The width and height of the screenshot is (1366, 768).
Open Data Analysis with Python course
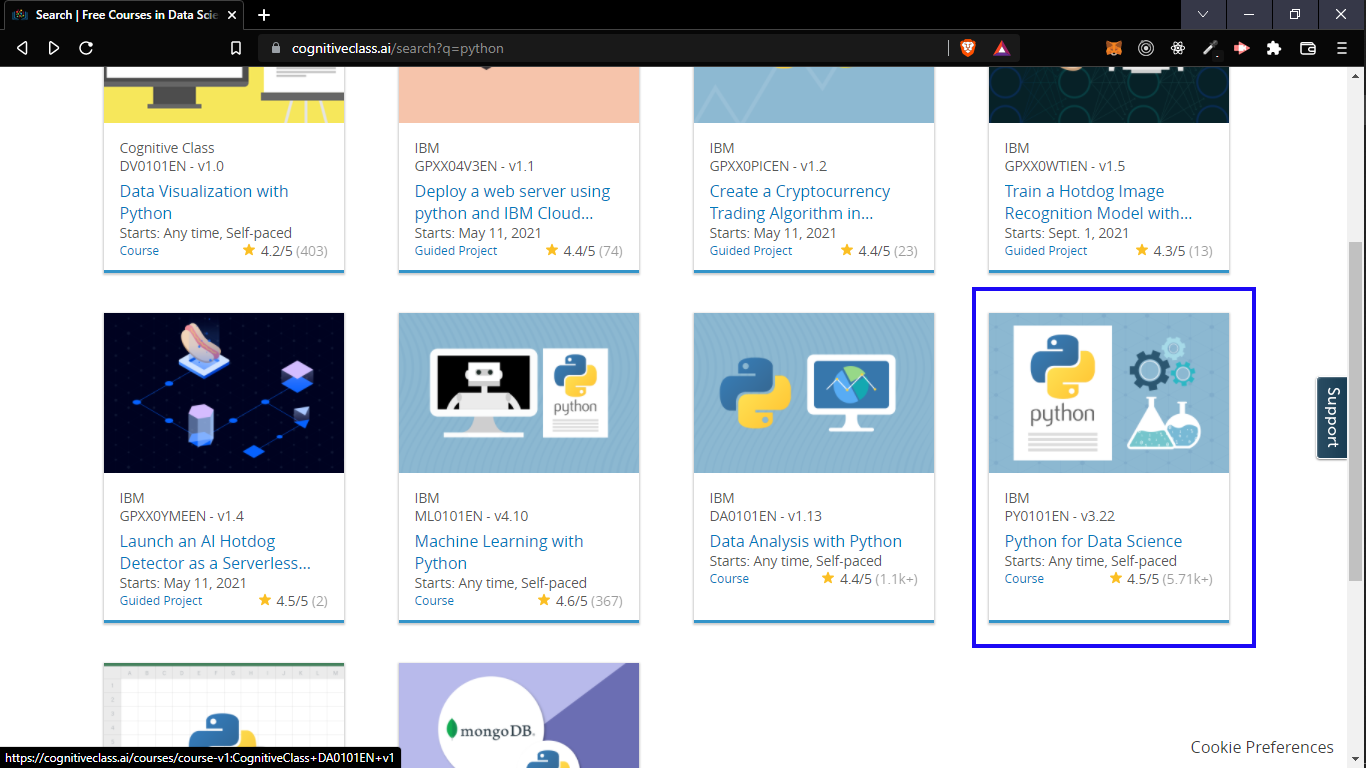click(806, 541)
